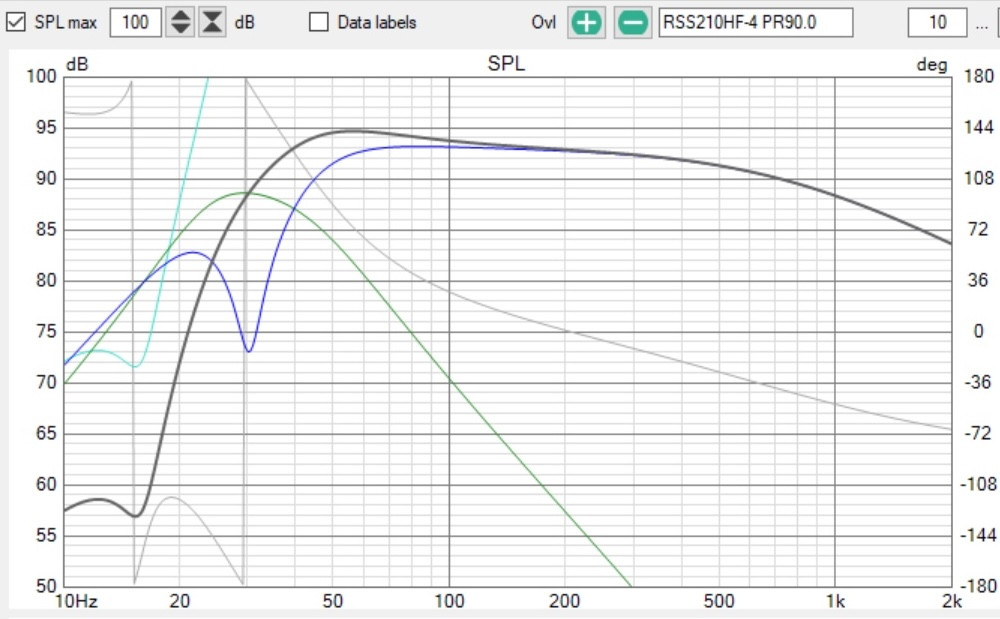Click the 180 degree phase axis label
Screen dimensions: 1000x619
978,76
